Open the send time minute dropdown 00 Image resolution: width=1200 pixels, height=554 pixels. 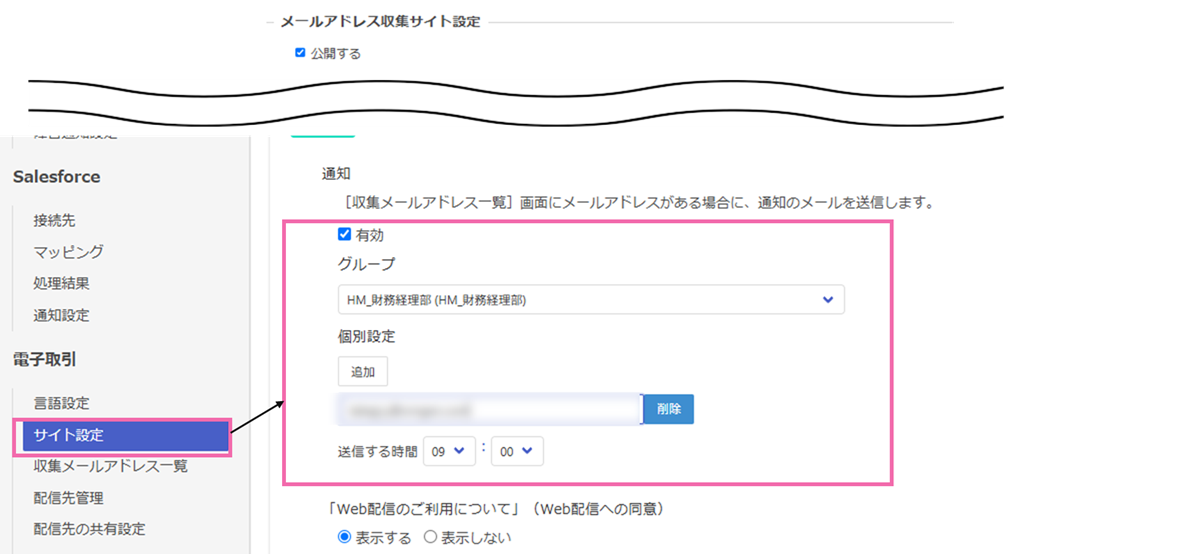[517, 451]
